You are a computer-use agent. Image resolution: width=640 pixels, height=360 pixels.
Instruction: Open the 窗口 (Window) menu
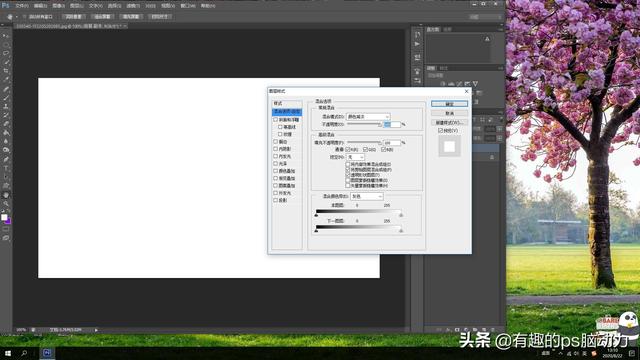point(188,6)
